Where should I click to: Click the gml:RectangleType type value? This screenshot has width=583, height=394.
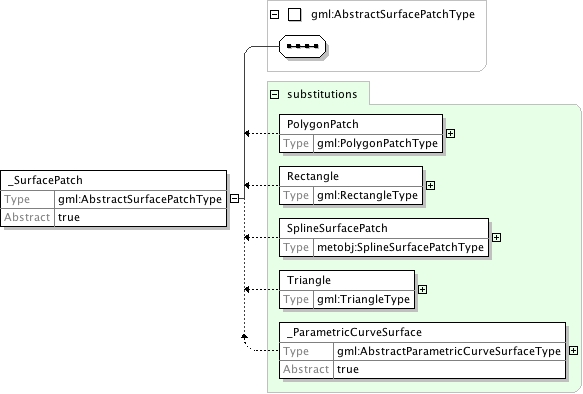point(367,195)
